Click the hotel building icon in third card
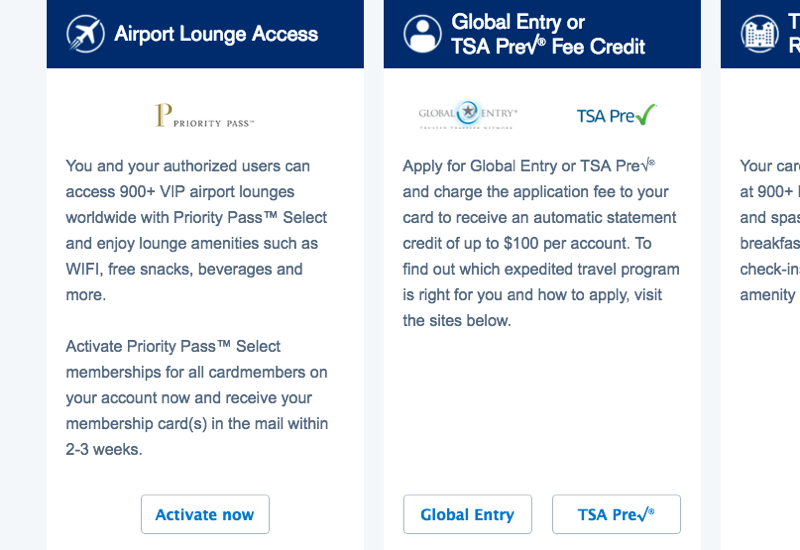 coord(760,34)
